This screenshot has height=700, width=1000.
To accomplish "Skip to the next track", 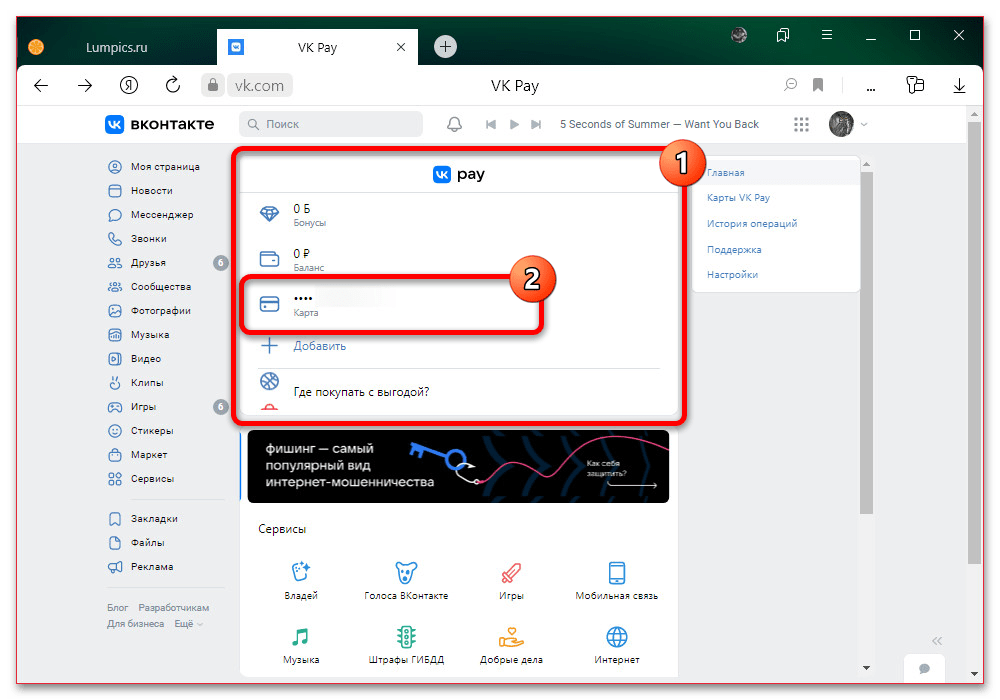I will point(536,124).
